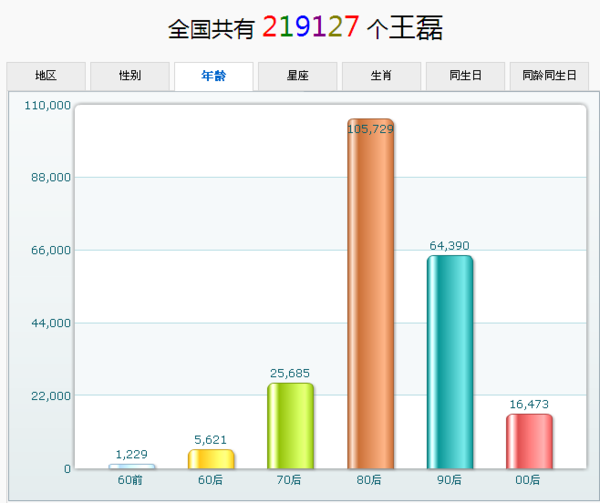This screenshot has height=503, width=600.
Task: Click the value label 64,390
Action: (450, 246)
